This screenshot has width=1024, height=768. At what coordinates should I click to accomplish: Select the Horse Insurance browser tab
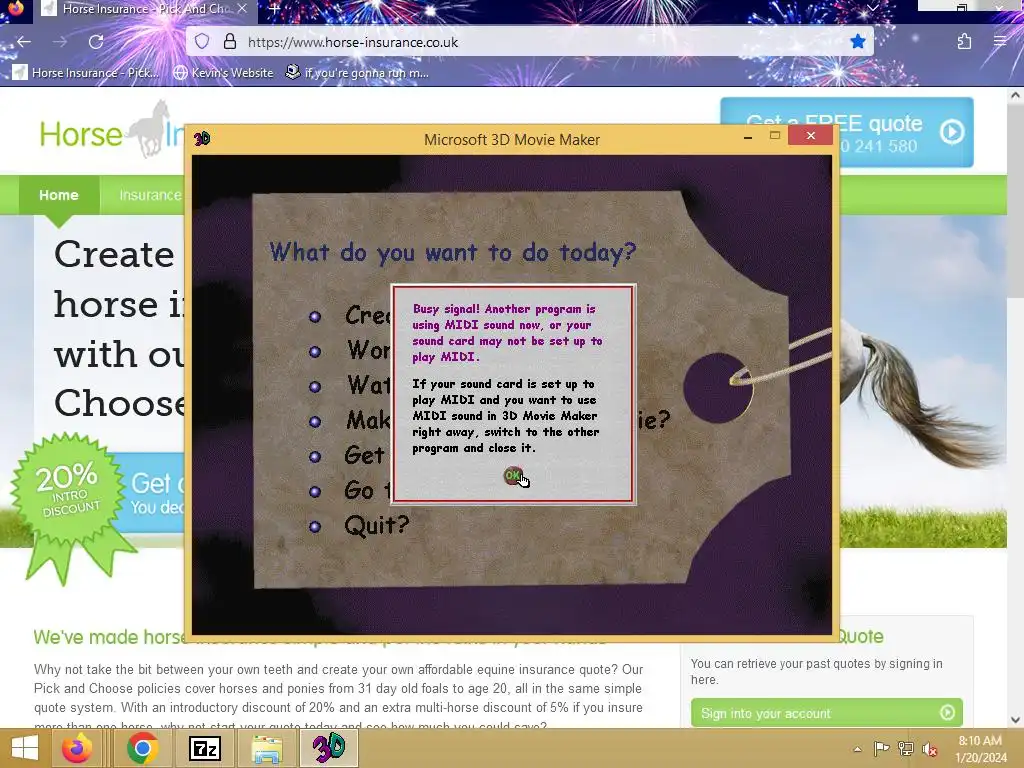[145, 9]
